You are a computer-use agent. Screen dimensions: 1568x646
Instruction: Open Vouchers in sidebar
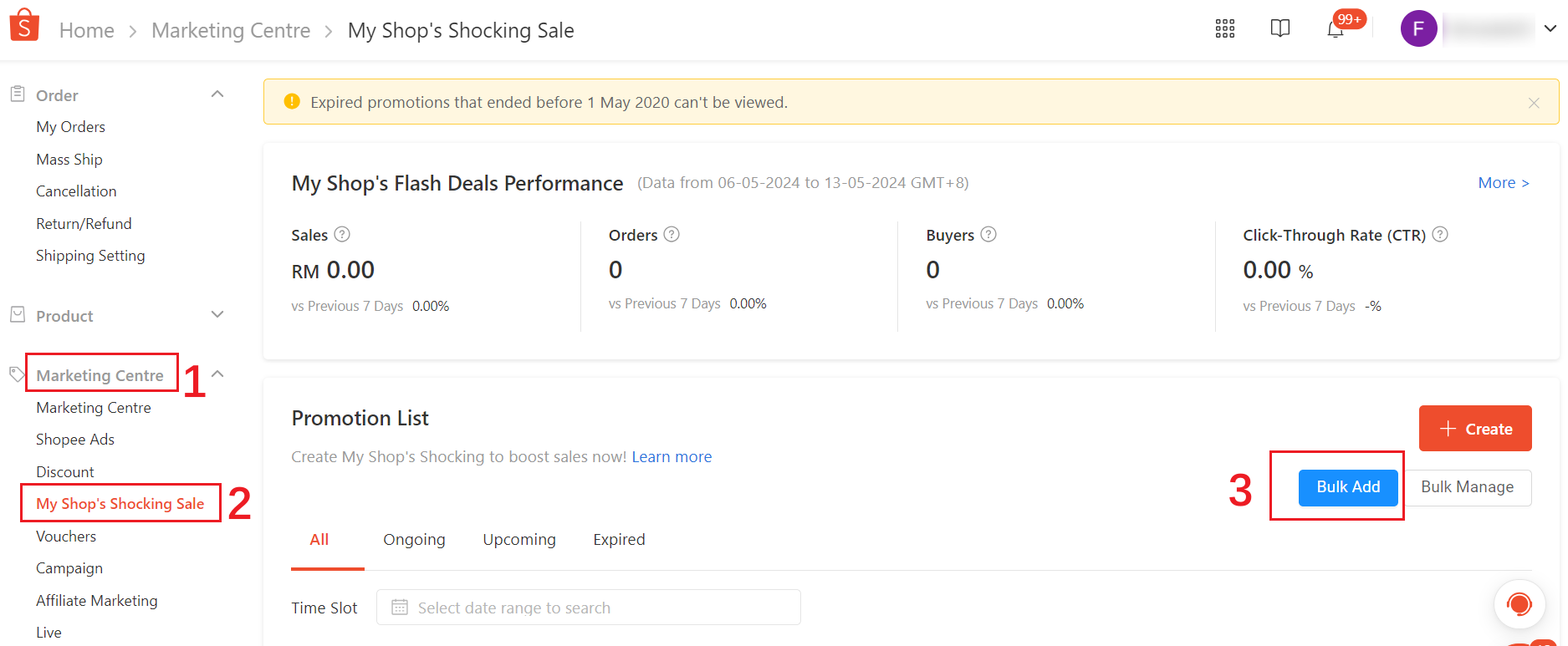coord(66,537)
